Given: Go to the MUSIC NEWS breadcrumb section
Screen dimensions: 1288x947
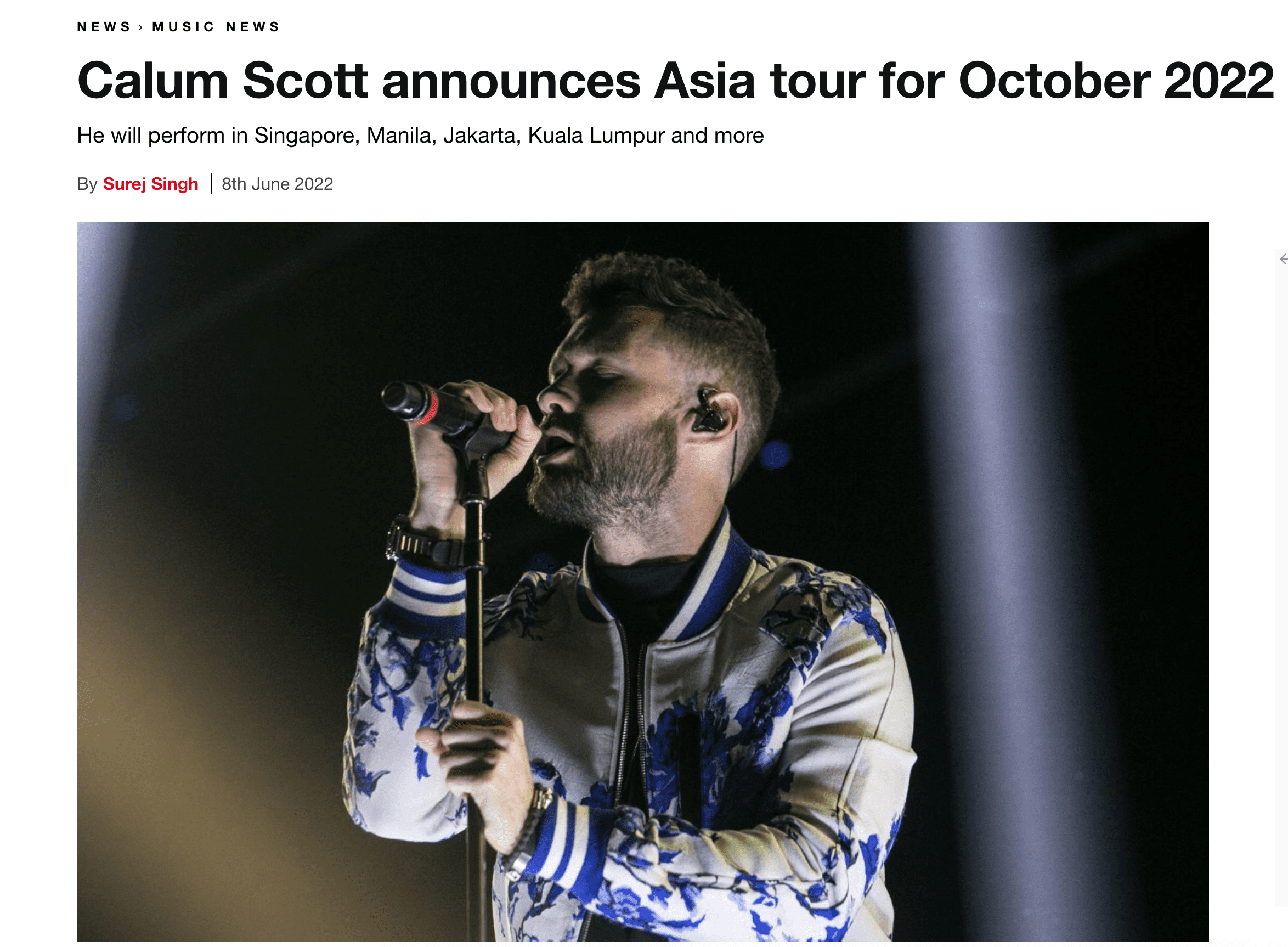Looking at the screenshot, I should [216, 27].
